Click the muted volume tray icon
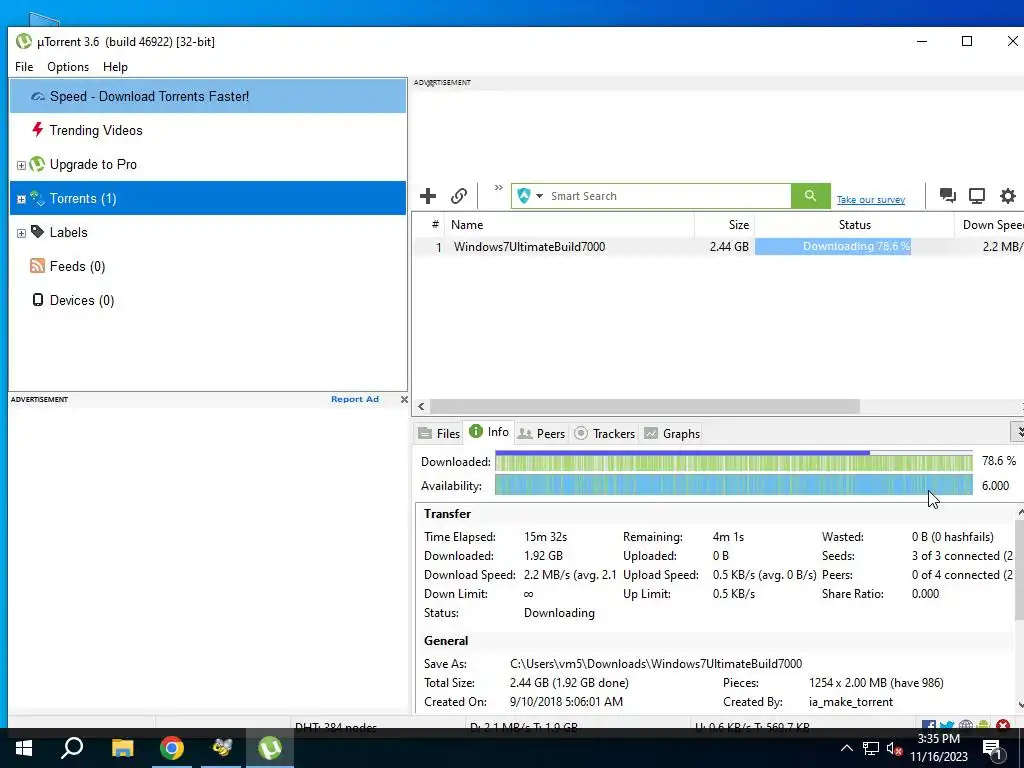 tap(894, 749)
